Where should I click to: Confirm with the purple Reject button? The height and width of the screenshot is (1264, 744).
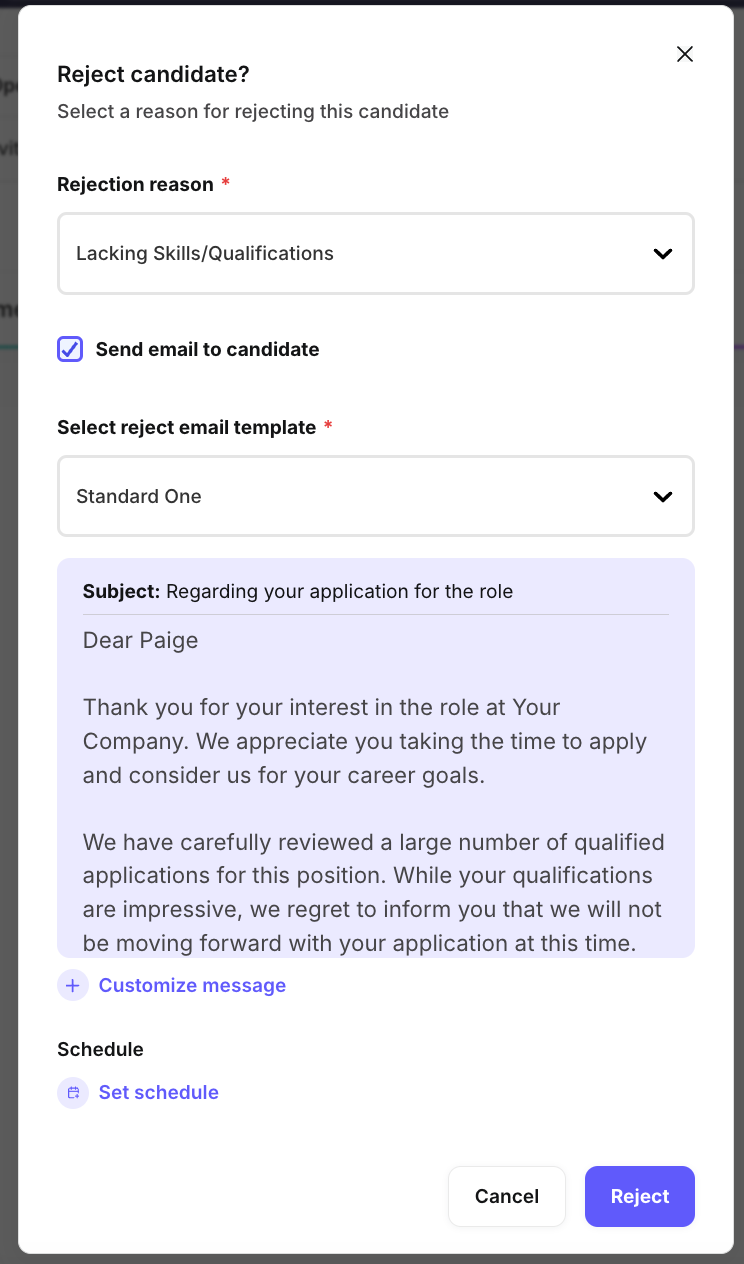click(x=639, y=1196)
